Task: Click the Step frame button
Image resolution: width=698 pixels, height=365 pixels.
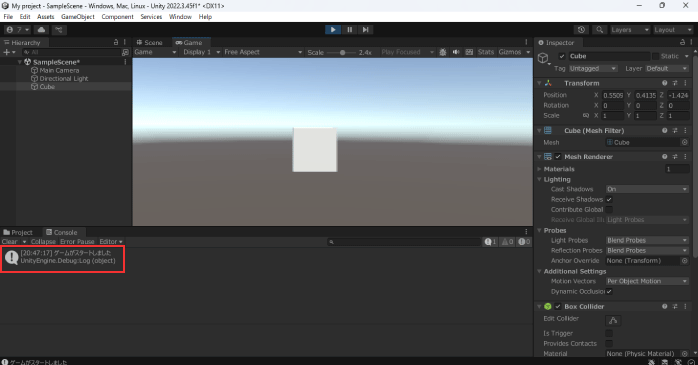Action: point(365,29)
